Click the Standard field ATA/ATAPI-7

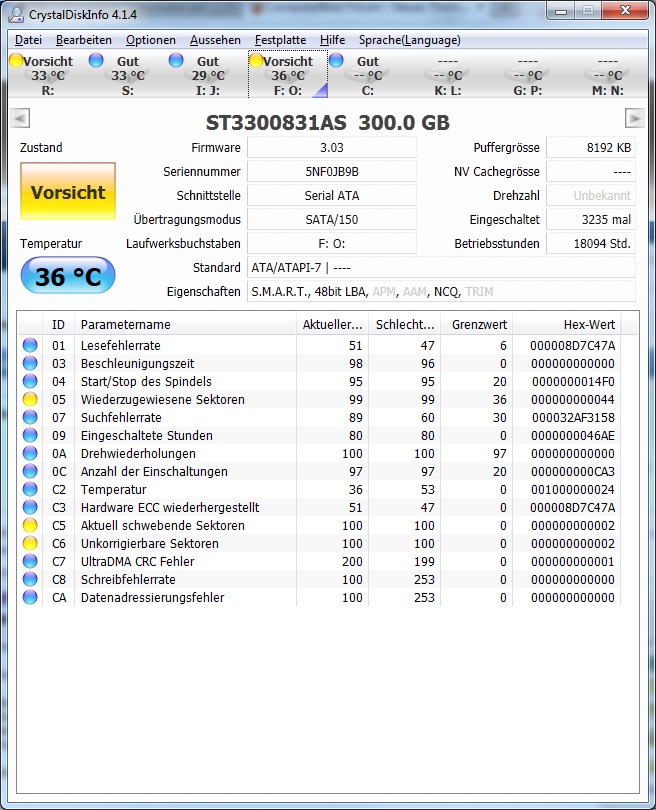pyautogui.click(x=441, y=268)
